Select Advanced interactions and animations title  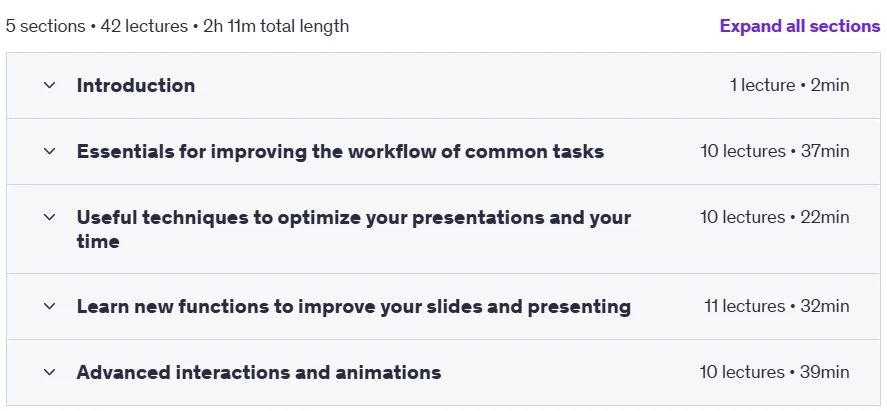coord(259,373)
